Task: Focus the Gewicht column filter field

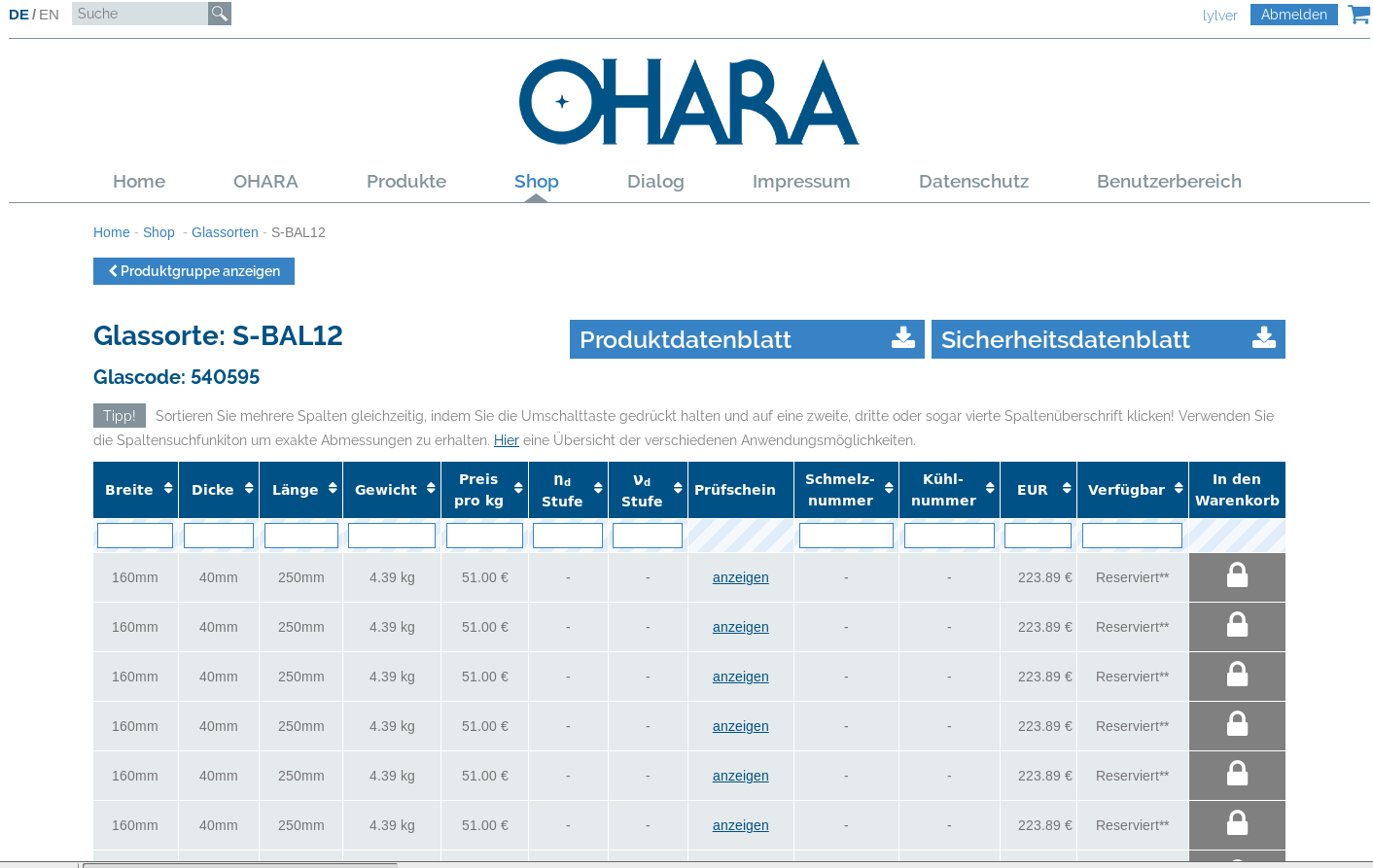Action: [x=392, y=536]
